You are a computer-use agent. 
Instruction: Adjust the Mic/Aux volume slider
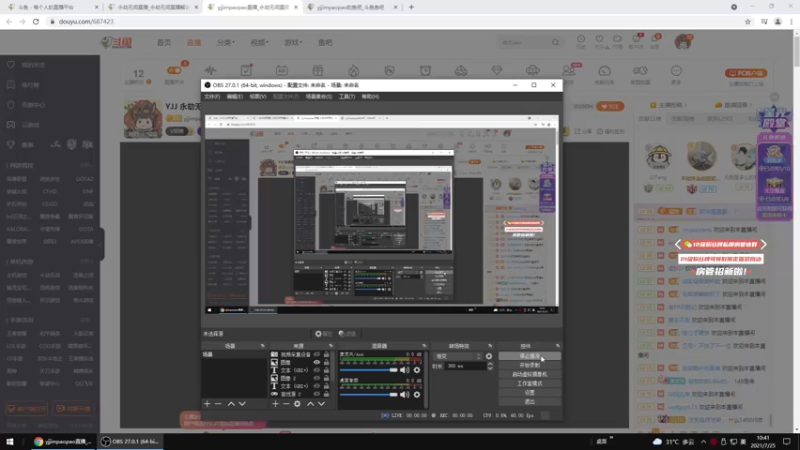point(369,370)
